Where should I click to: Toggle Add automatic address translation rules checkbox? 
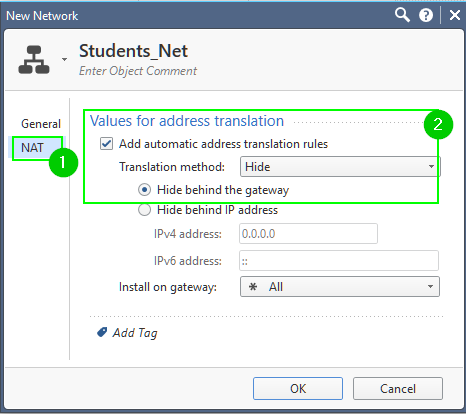tap(106, 144)
